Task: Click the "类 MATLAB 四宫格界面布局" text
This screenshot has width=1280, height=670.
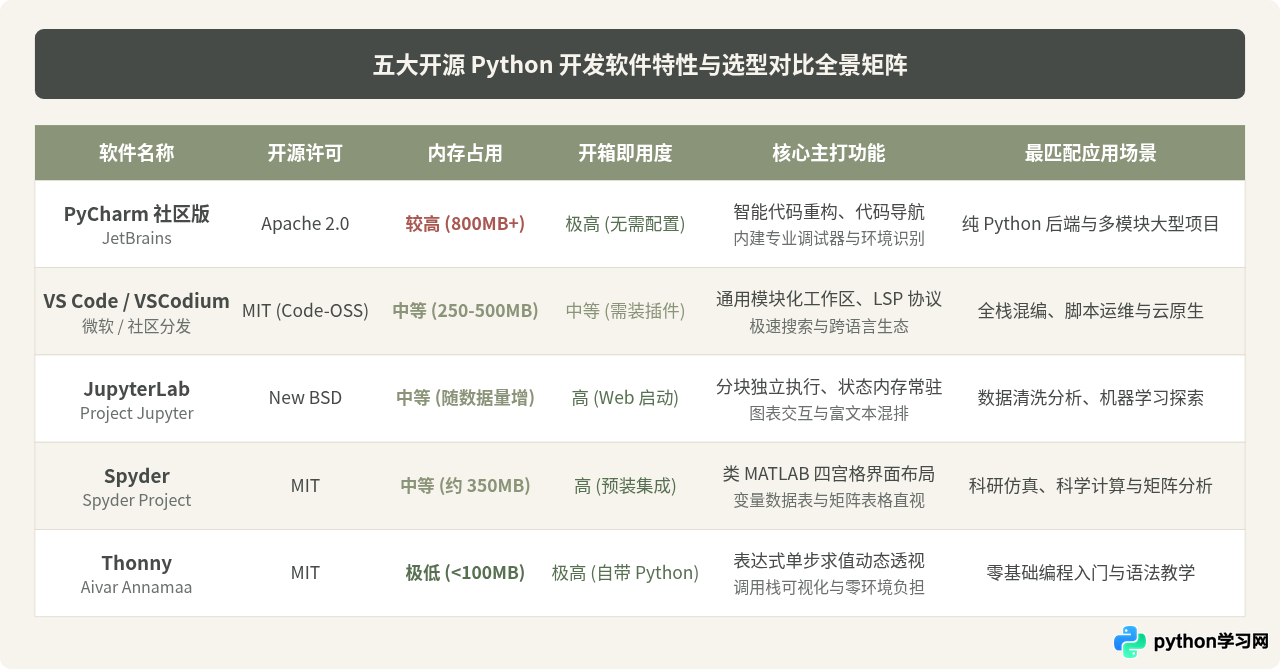Action: [829, 473]
